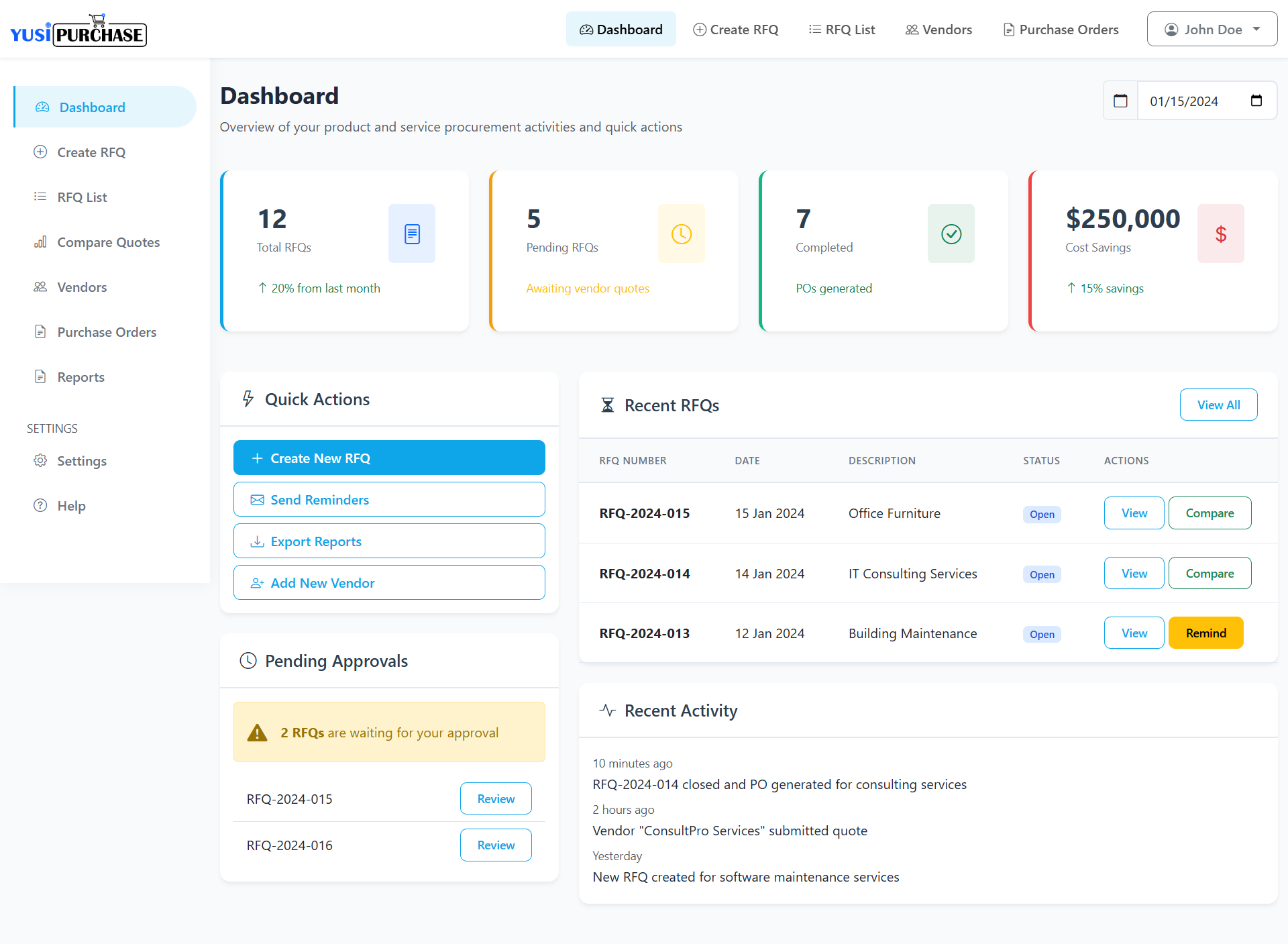Switch to the Vendors tab in top navigation
Viewport: 1288px width, 944px height.
pyautogui.click(x=938, y=29)
